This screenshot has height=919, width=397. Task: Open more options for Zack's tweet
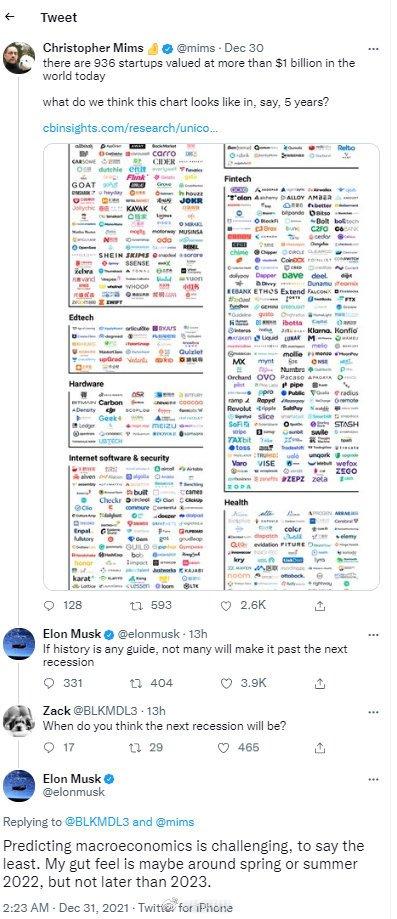point(373,712)
